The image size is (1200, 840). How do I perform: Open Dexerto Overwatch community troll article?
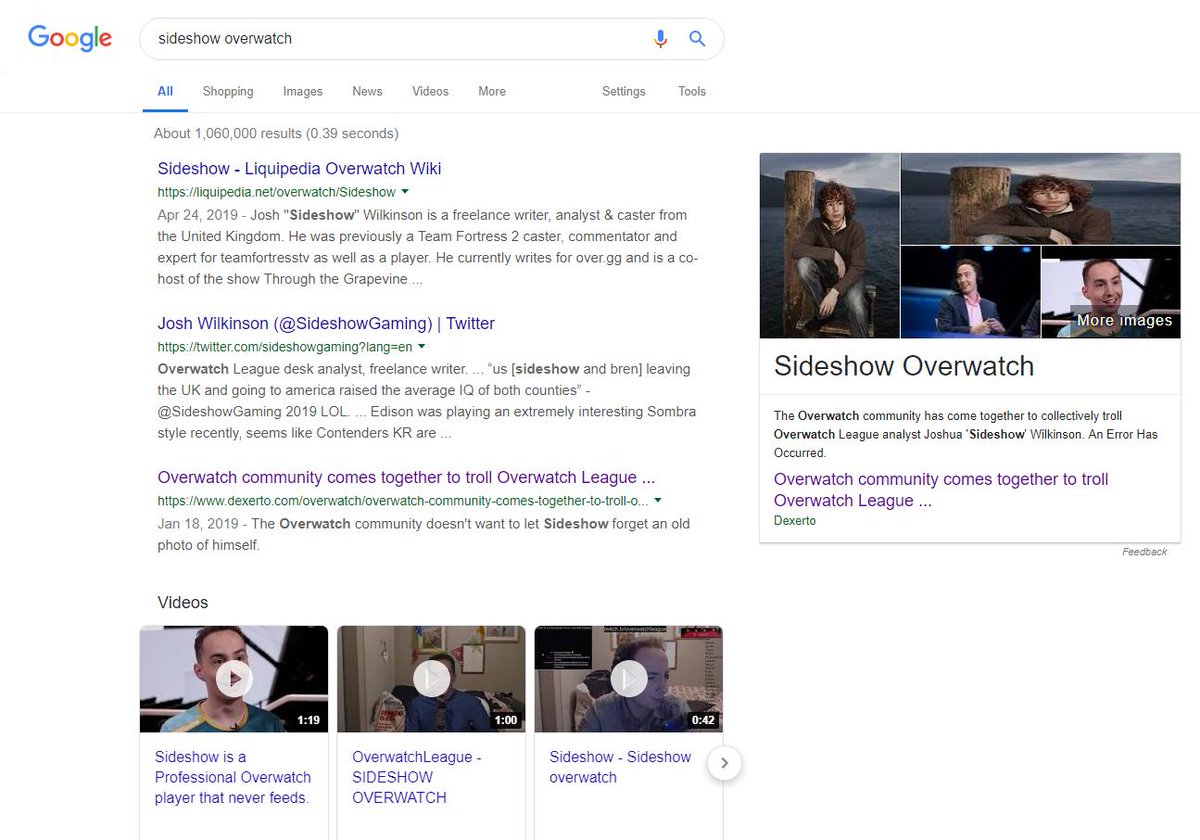click(x=407, y=477)
